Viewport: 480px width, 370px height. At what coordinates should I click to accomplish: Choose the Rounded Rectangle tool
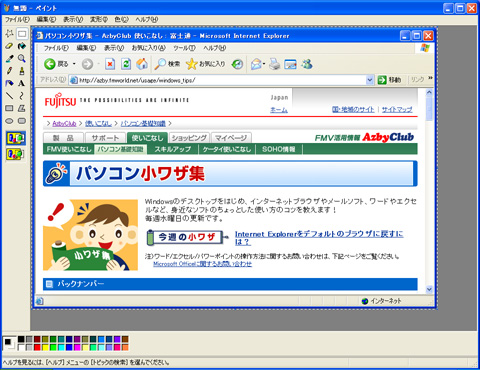(22, 121)
